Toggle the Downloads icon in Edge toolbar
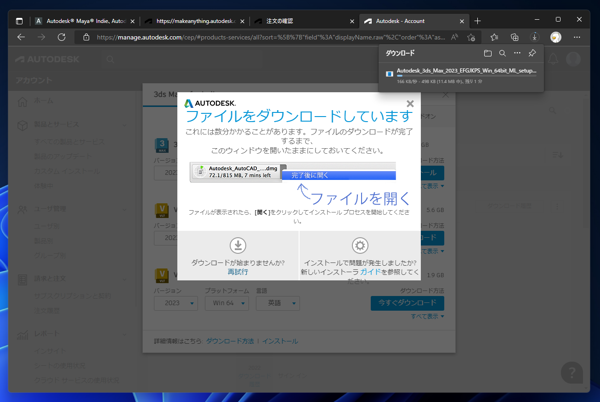Screen dimensions: 600x402 [535, 37]
